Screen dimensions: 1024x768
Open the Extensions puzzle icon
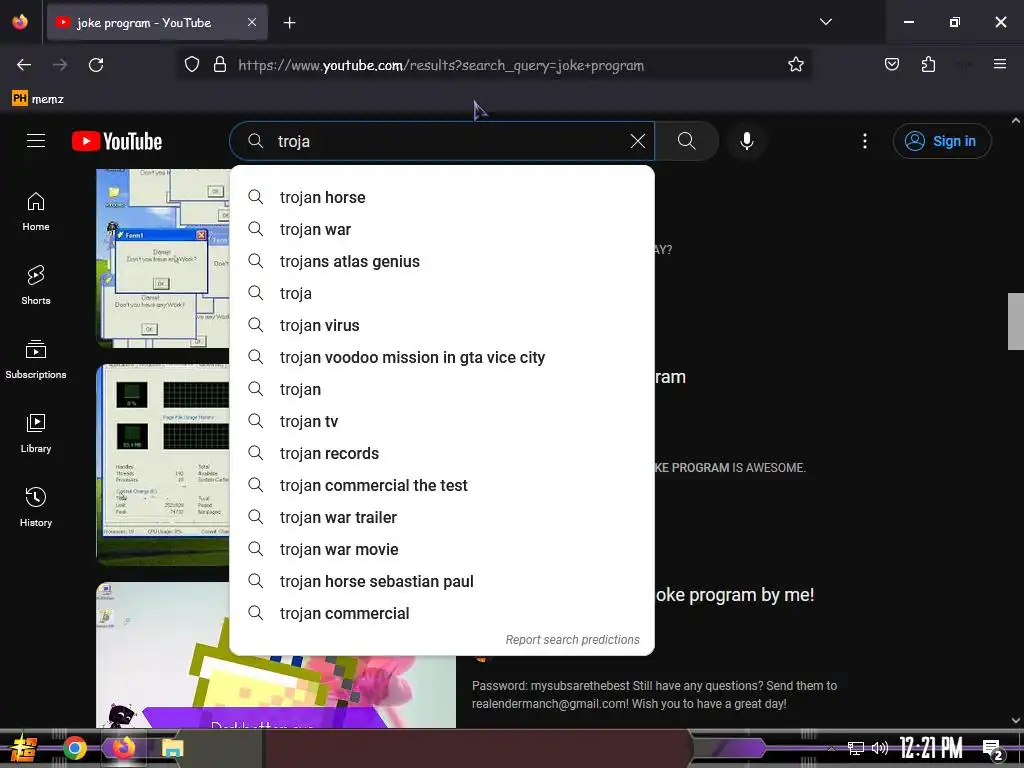928,65
